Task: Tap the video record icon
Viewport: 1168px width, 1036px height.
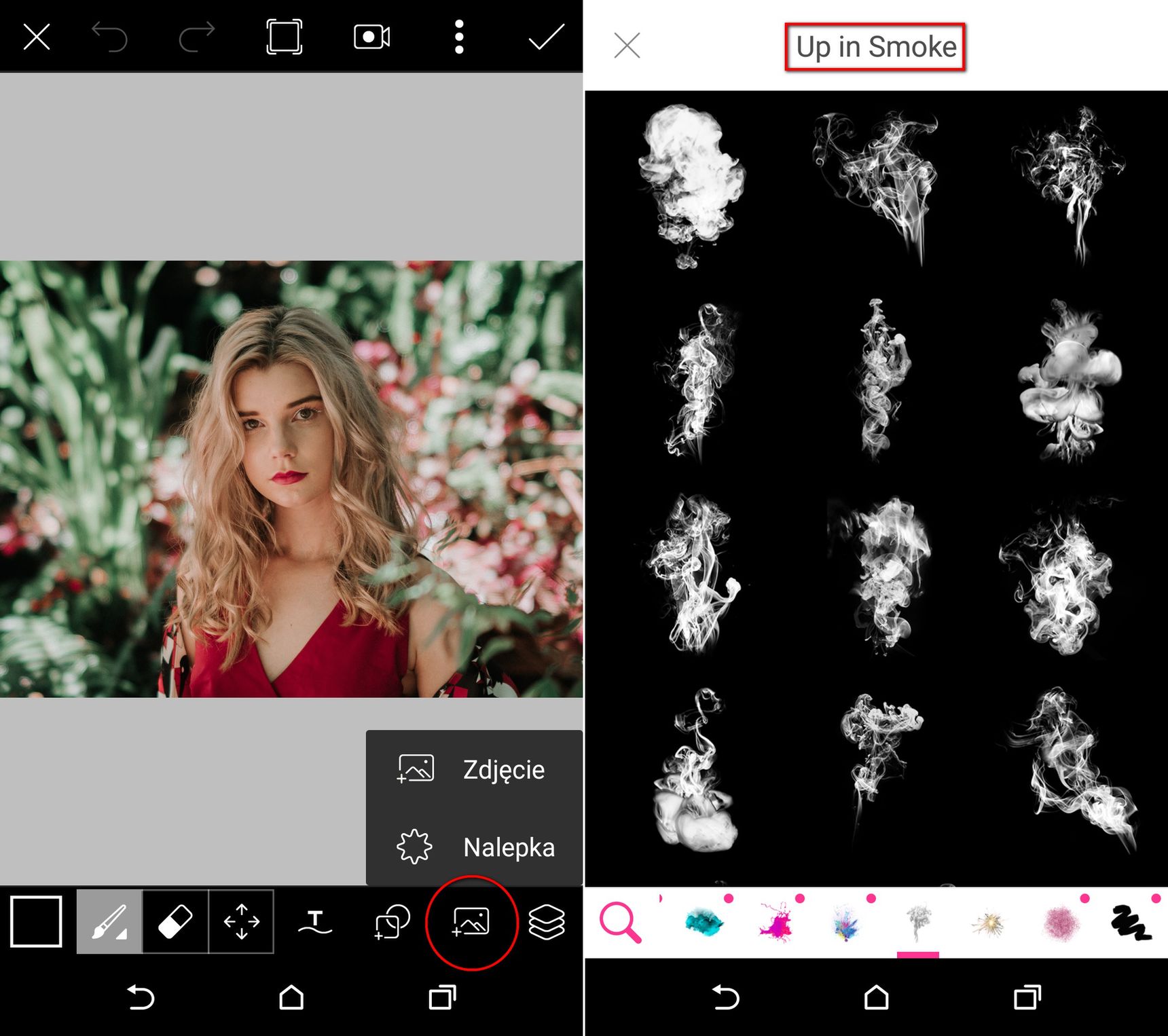Action: pos(371,37)
